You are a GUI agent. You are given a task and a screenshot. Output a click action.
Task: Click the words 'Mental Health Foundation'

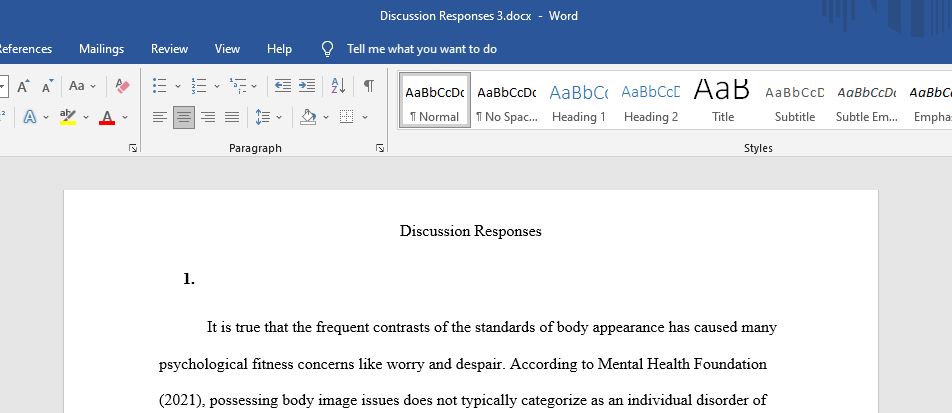[682, 364]
